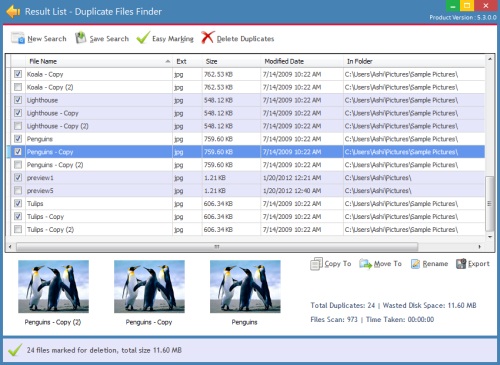500x365 pixels.
Task: Select the Tulips row in the list
Action: point(245,203)
